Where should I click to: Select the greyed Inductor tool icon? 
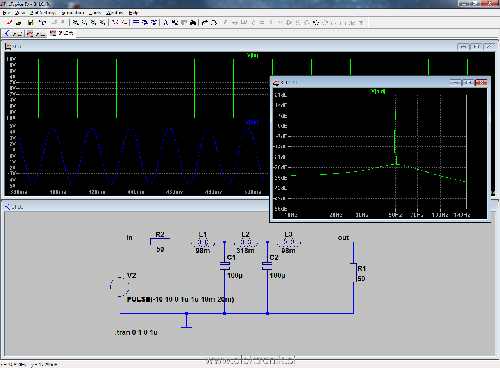click(x=271, y=23)
